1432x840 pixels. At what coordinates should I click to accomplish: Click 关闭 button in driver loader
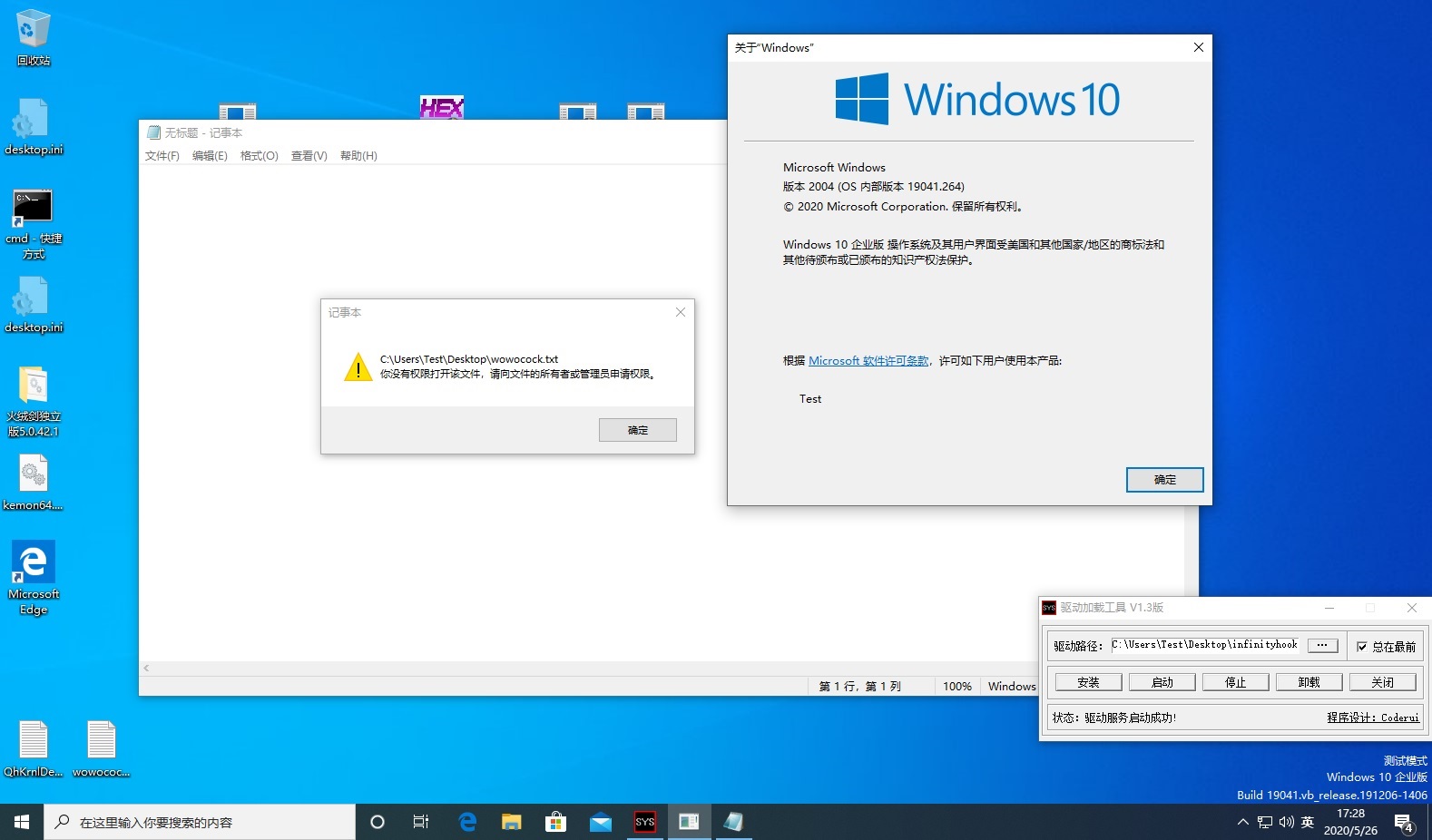pos(1382,682)
